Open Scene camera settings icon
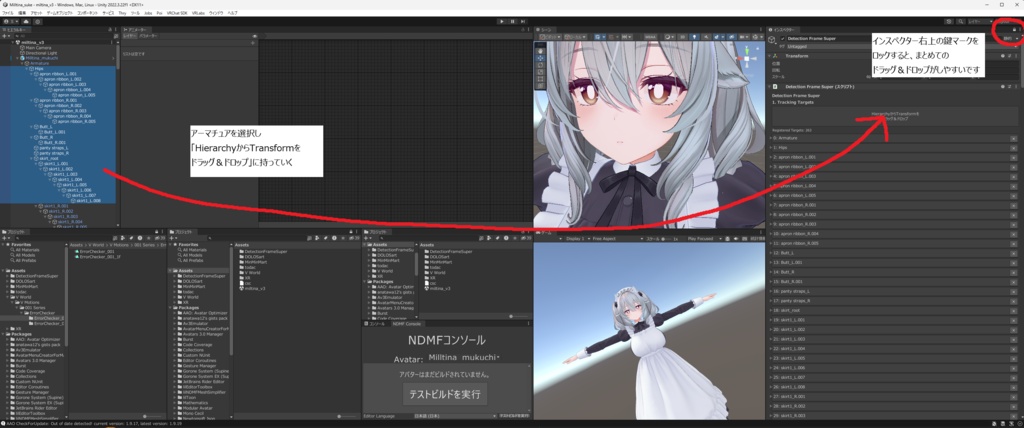 coord(742,37)
